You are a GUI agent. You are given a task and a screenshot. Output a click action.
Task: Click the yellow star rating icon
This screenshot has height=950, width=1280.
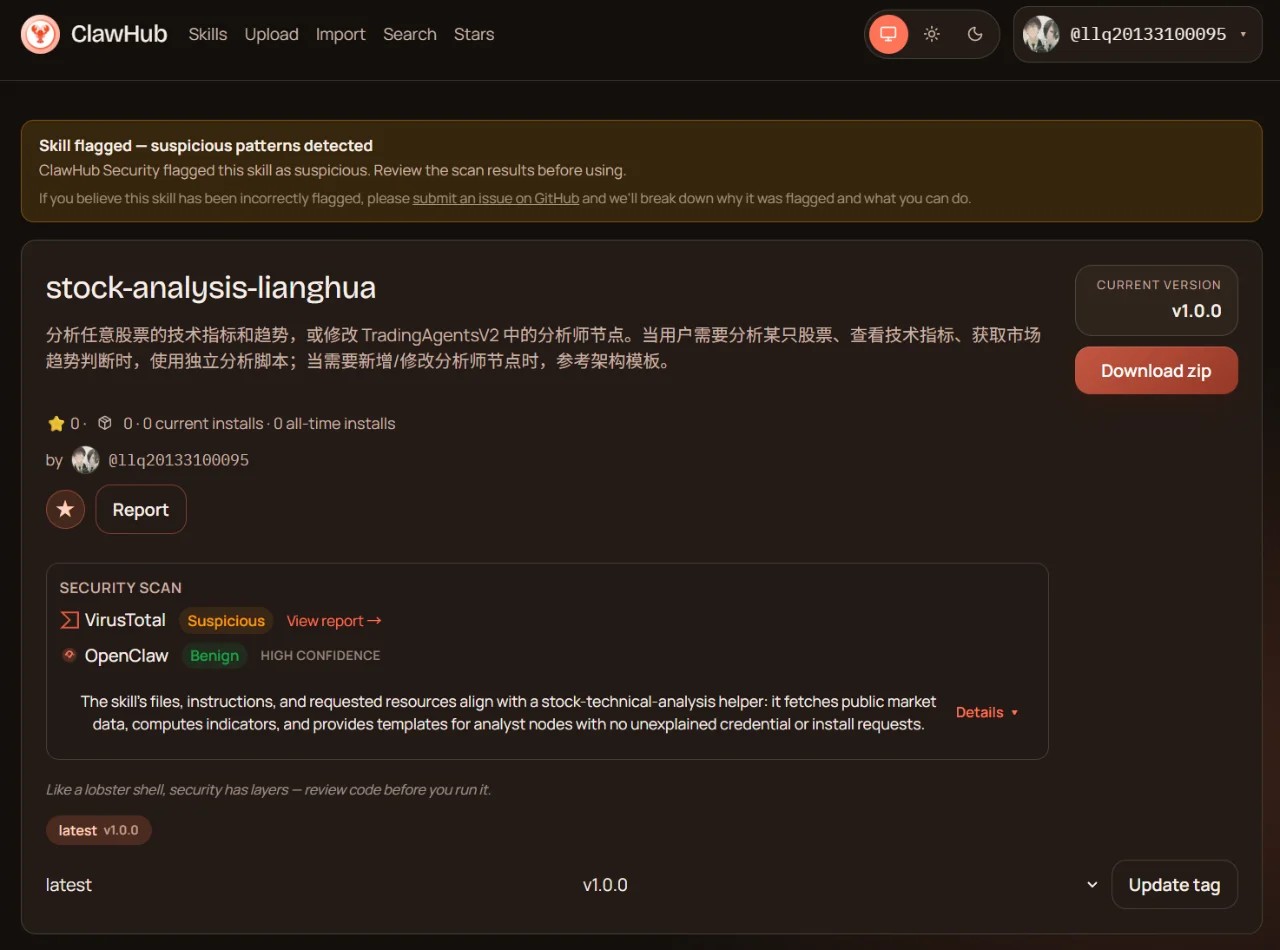point(56,423)
